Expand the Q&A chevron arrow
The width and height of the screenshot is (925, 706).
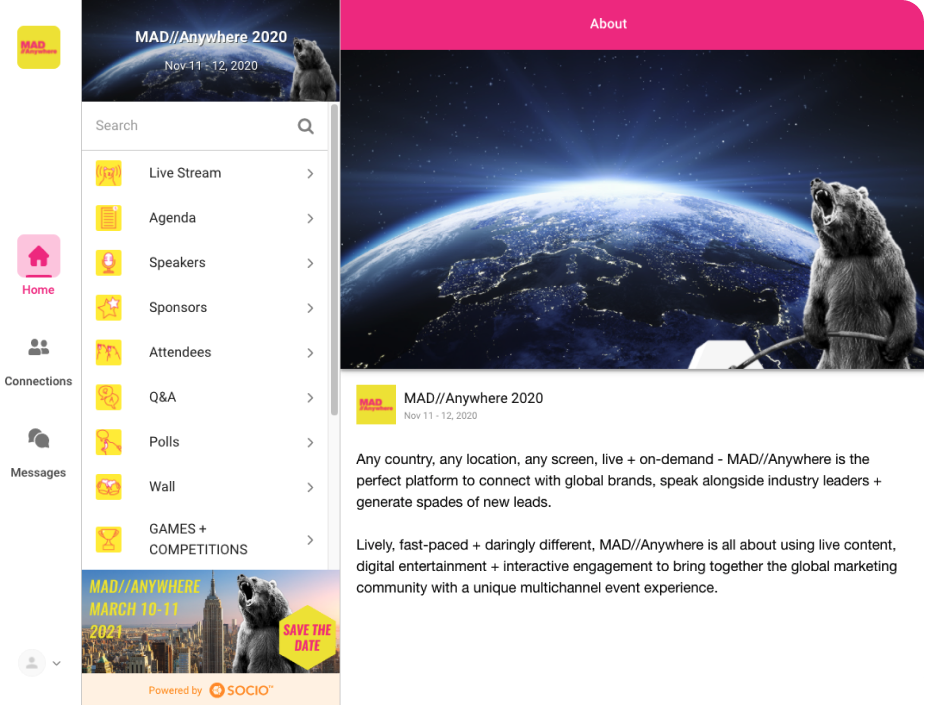(310, 398)
